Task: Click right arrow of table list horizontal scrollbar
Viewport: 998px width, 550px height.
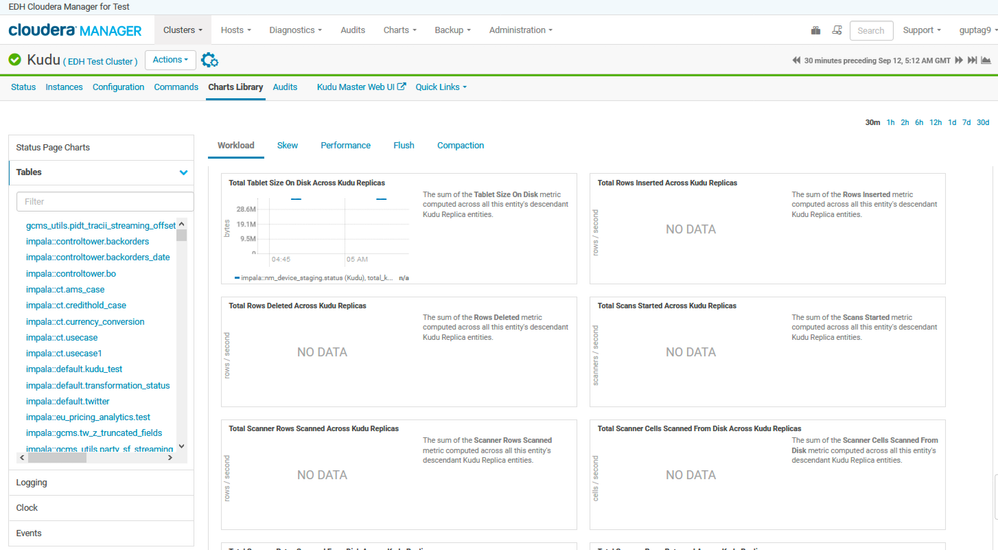Action: 170,458
